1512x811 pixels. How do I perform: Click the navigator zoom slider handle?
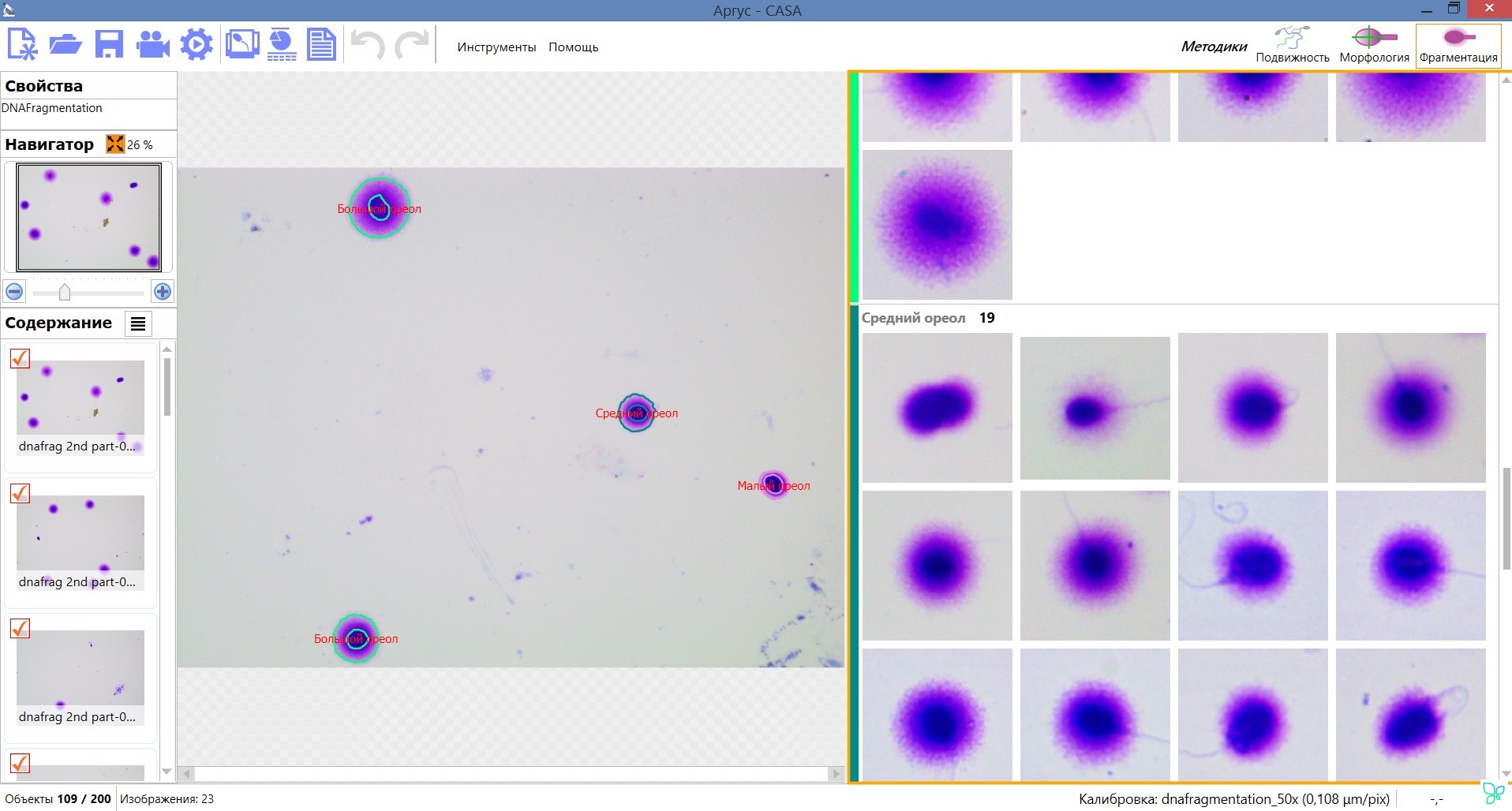point(65,293)
